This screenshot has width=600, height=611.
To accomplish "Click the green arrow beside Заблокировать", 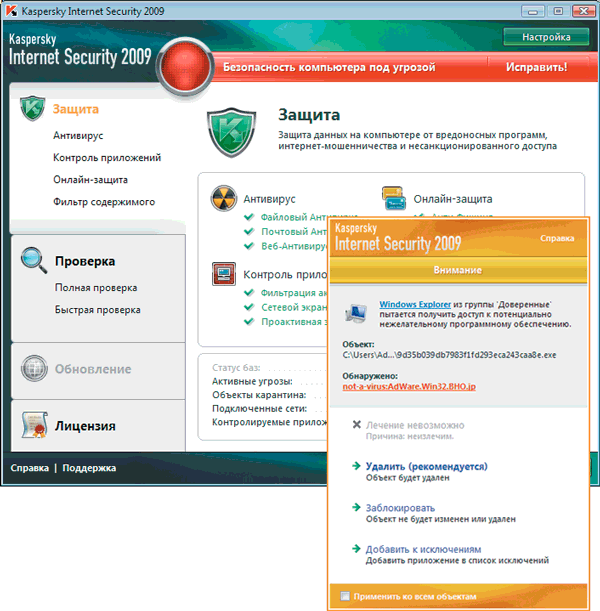I will pos(356,507).
